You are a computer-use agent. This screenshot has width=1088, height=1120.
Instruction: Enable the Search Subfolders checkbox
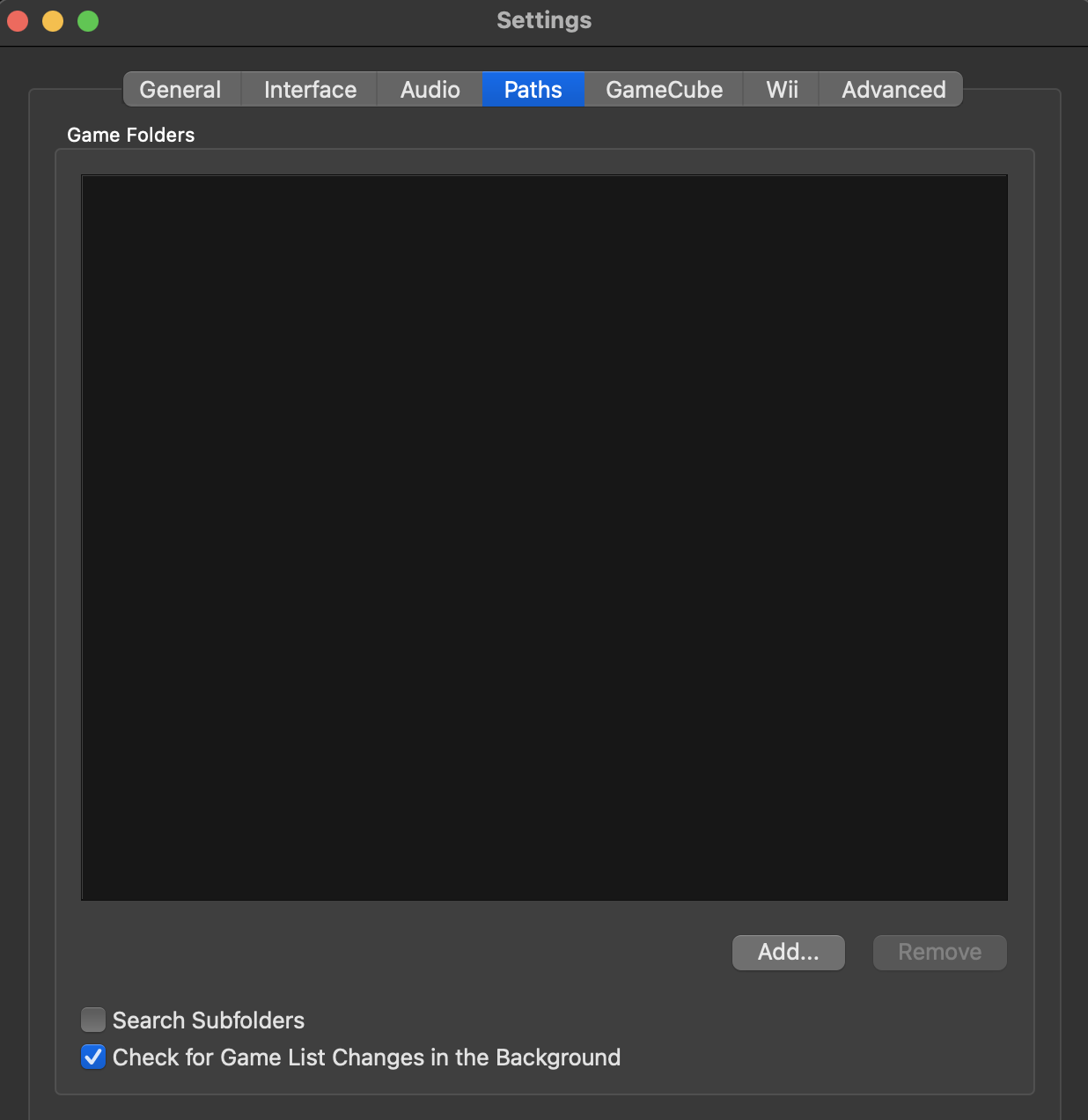pos(93,1020)
